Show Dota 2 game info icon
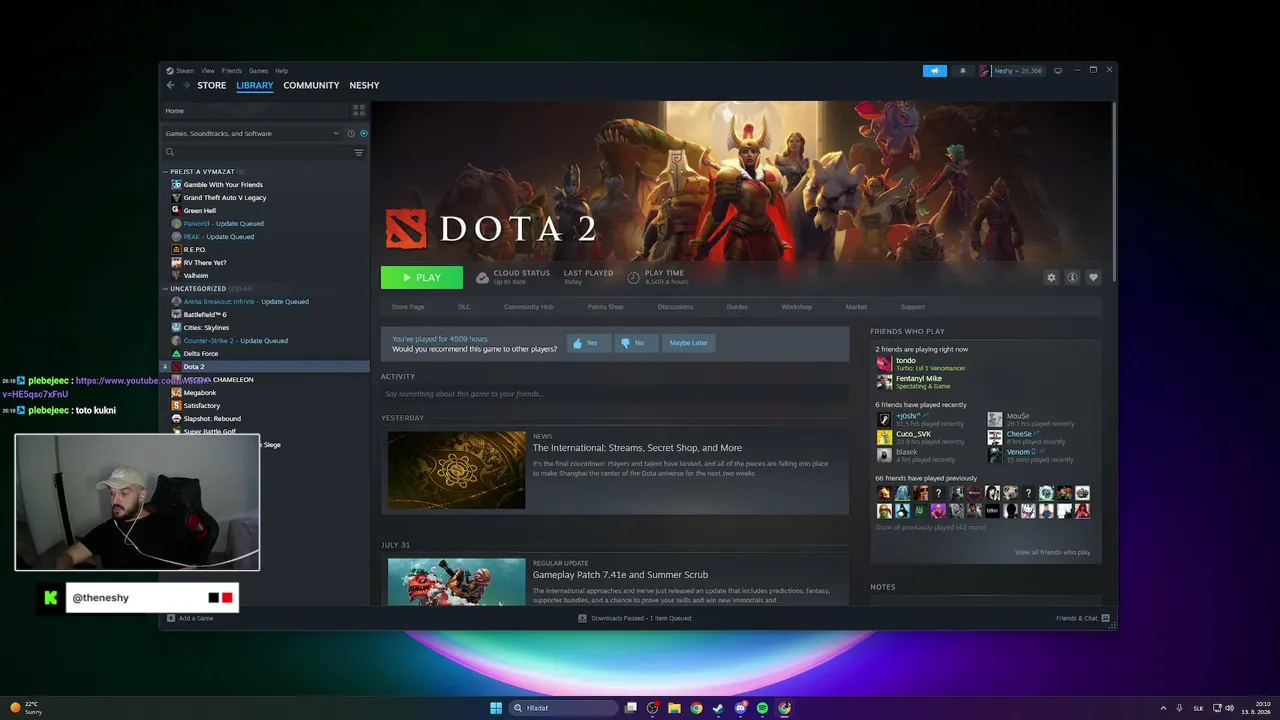This screenshot has width=1280, height=720. point(1072,277)
